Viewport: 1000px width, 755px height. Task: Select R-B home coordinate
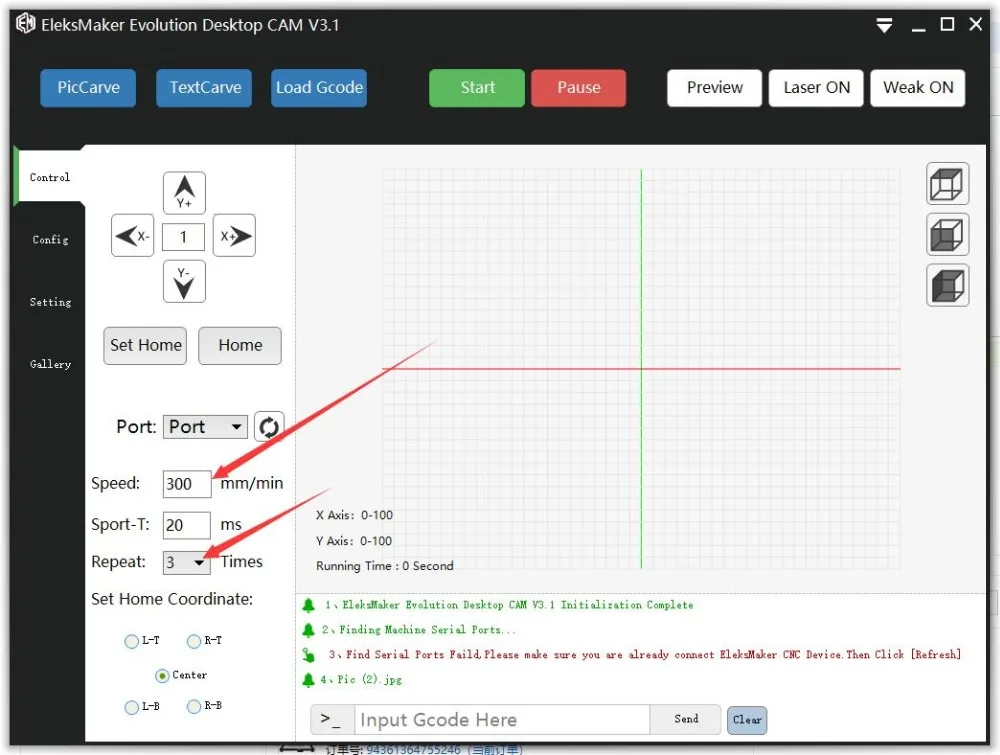tap(194, 707)
